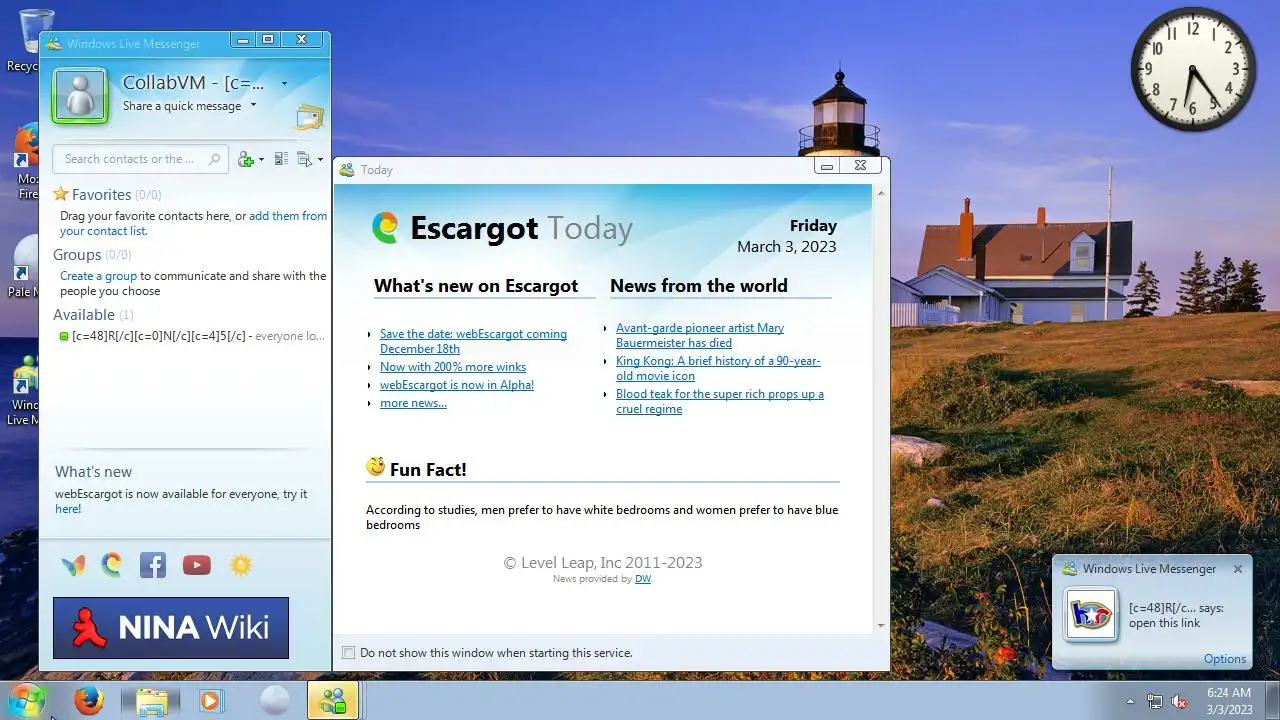1280x720 pixels.
Task: Open the email inbox envelope icon in Messenger
Action: tap(310, 117)
